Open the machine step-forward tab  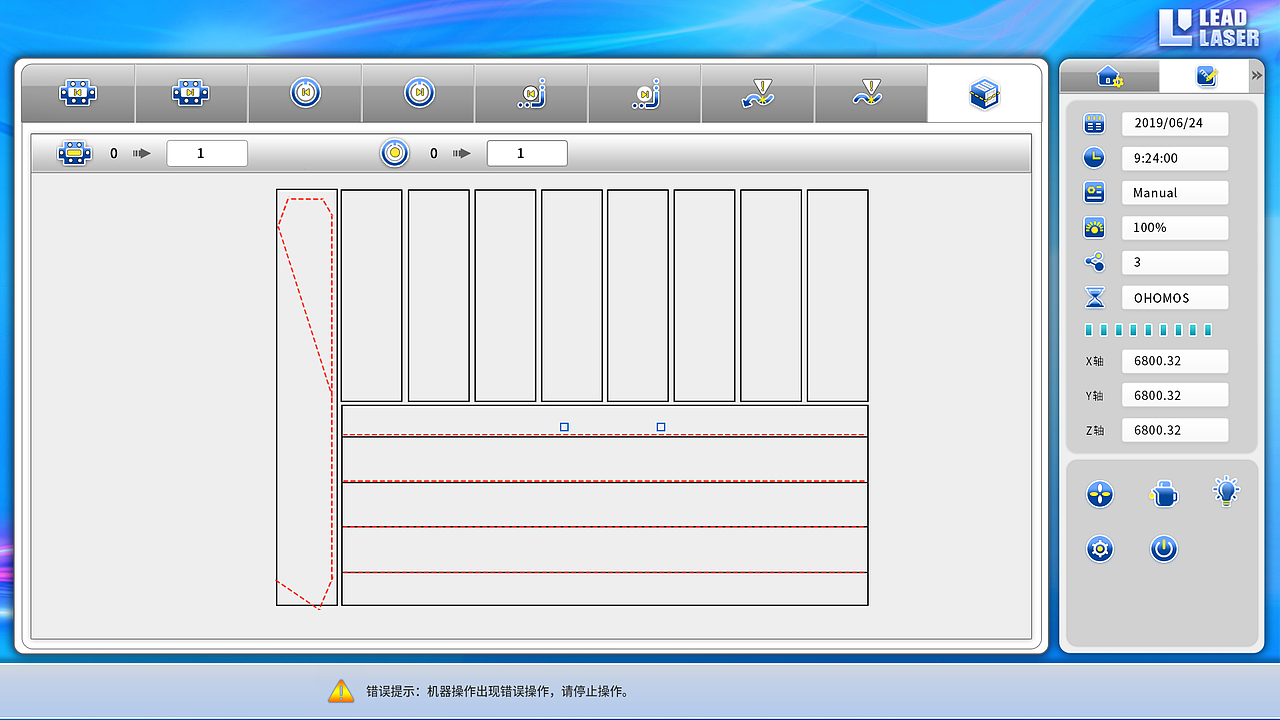point(191,93)
